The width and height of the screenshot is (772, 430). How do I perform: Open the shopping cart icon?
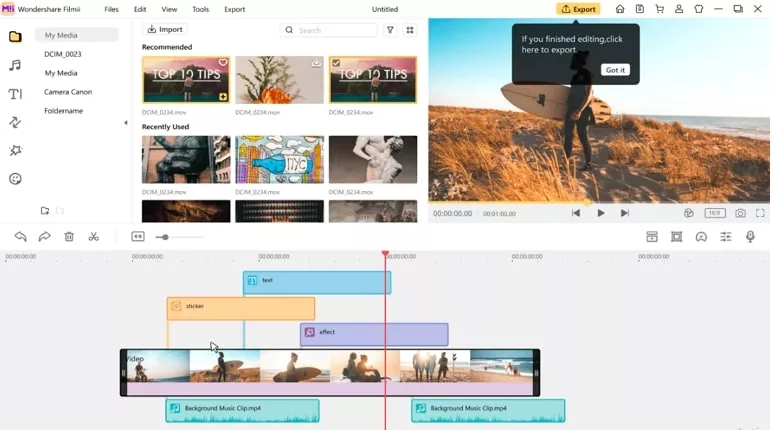659,9
